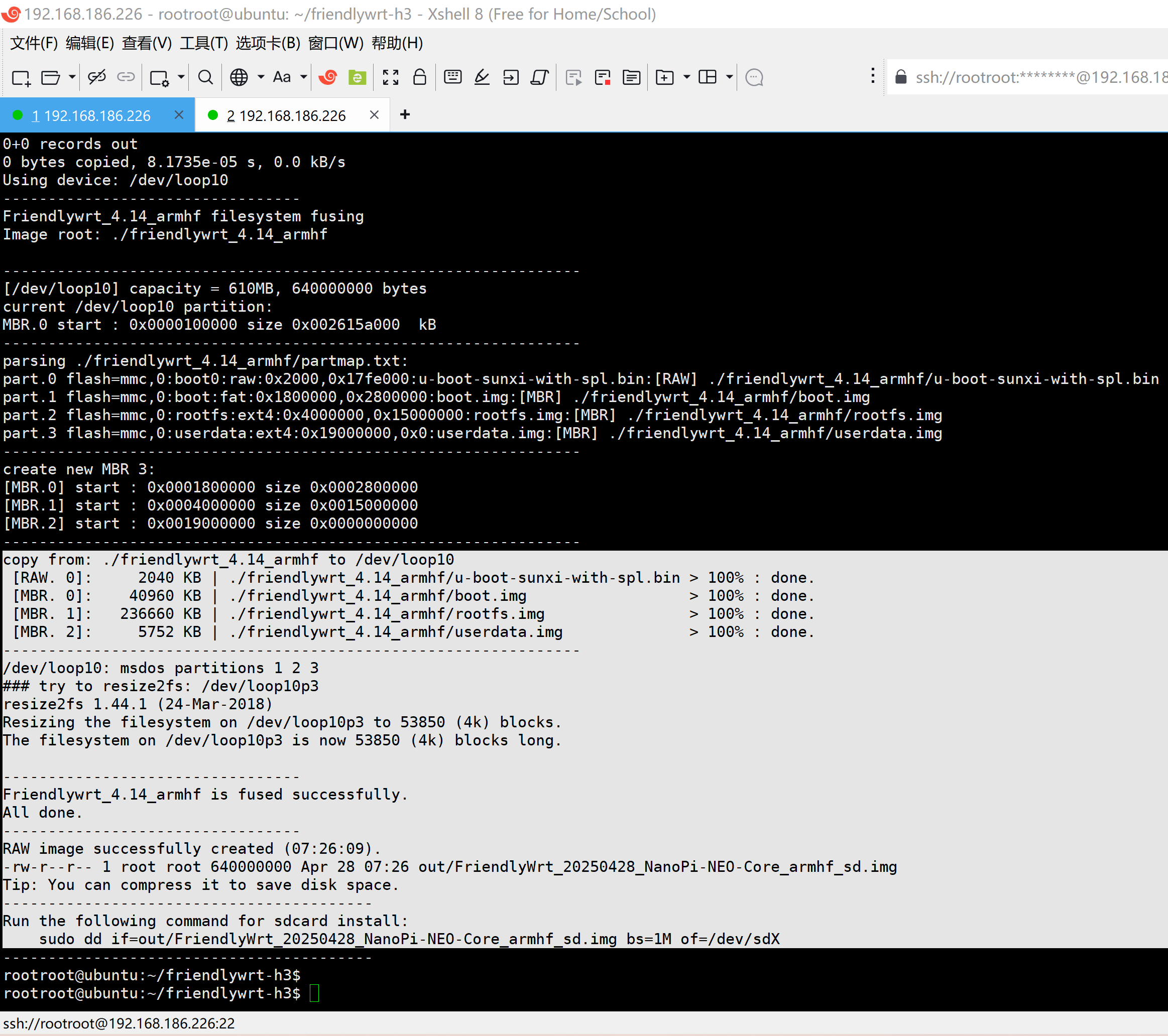Image resolution: width=1168 pixels, height=1036 pixels.
Task: Click the red Xshell swirl icon
Action: pyautogui.click(x=328, y=77)
